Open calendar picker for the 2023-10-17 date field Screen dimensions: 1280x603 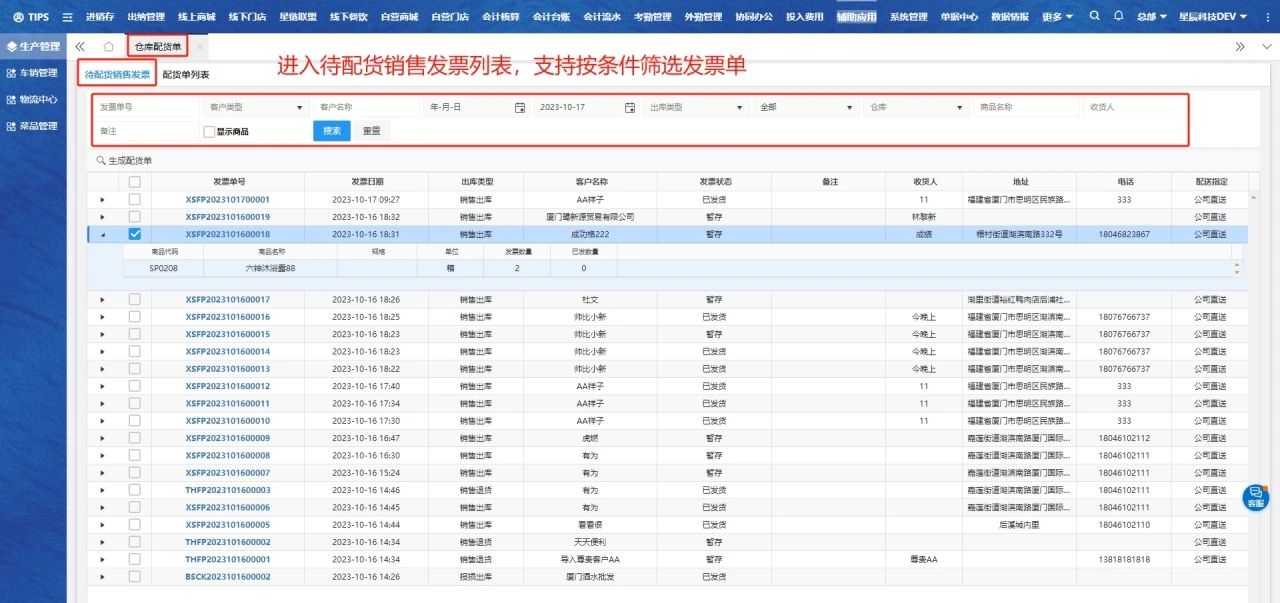pos(630,107)
